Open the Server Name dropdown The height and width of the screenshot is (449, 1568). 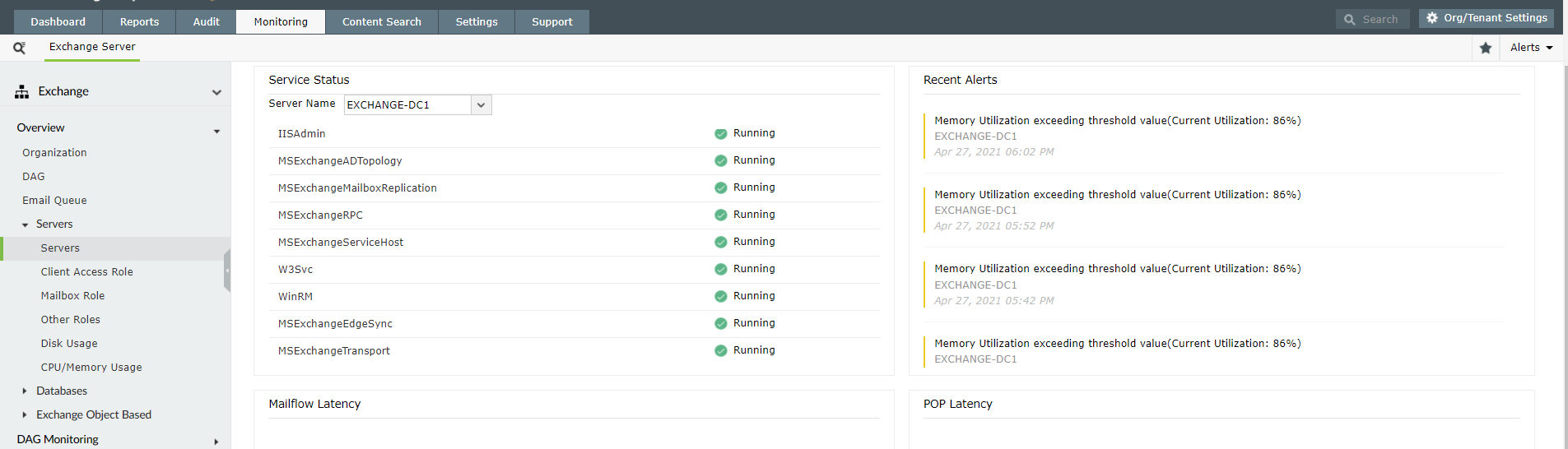click(482, 105)
